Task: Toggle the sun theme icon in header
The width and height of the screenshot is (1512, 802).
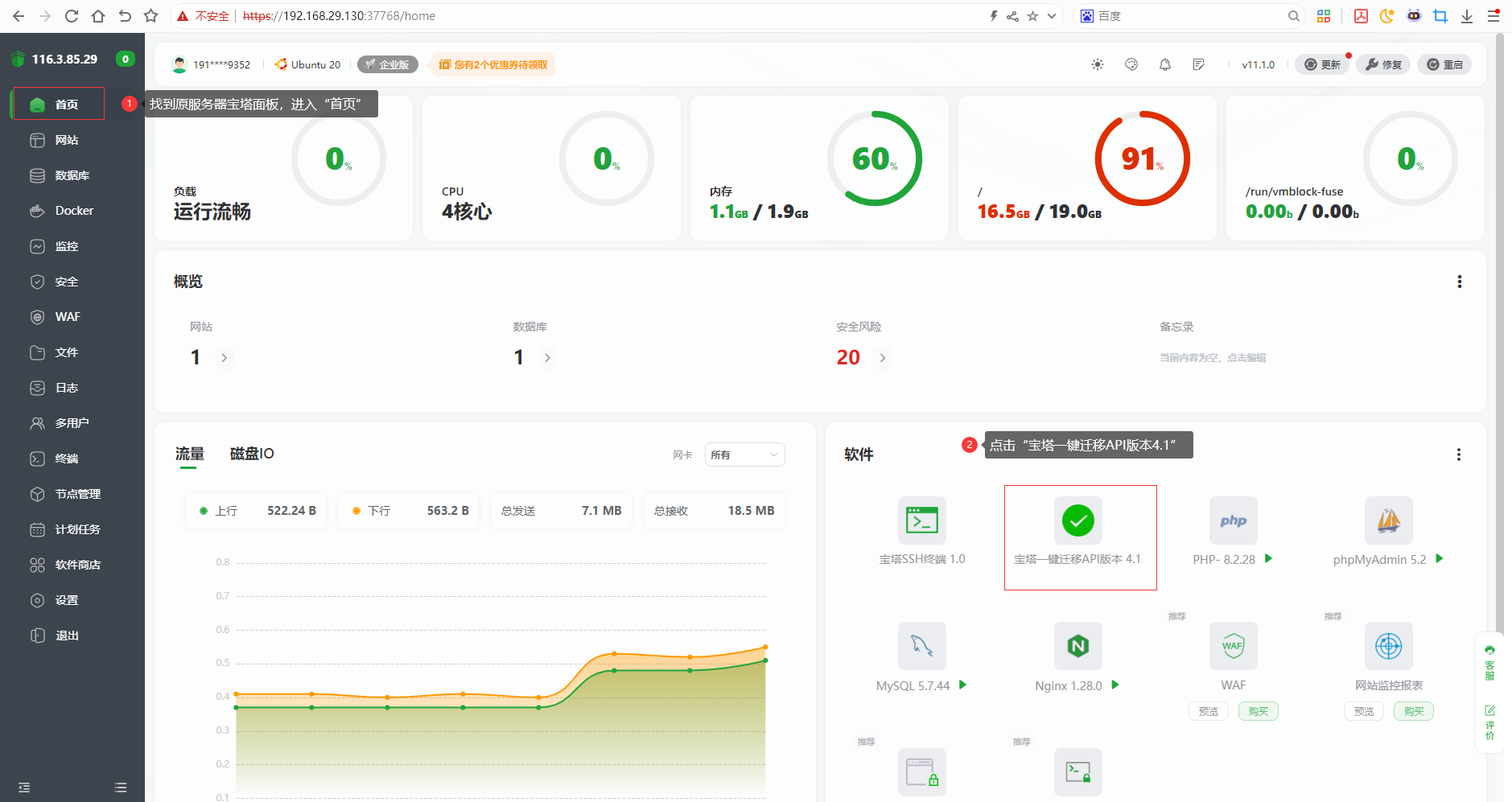Action: [x=1097, y=64]
